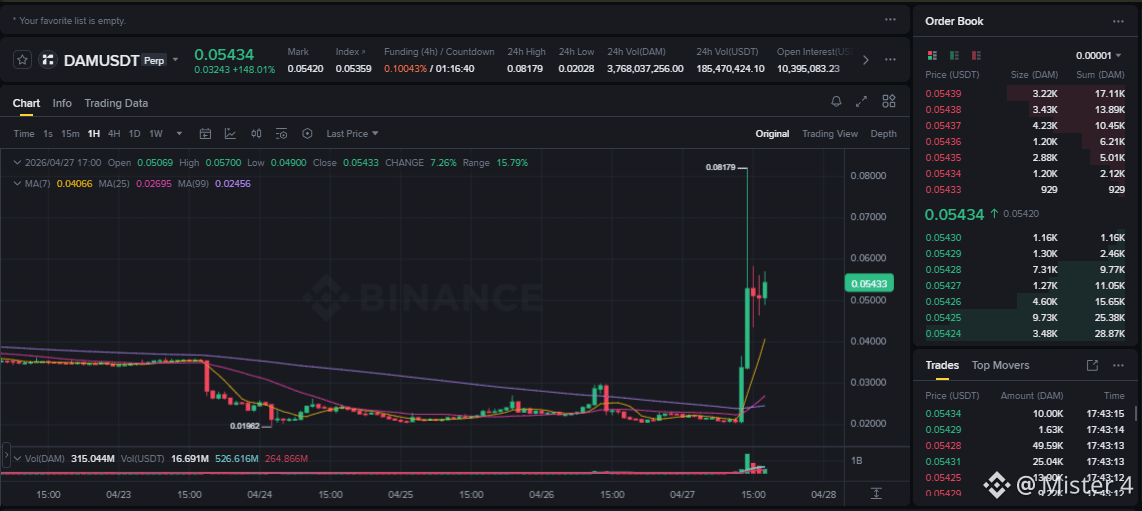Select the Time line chart mode
Viewport: 1142px width, 511px height.
click(24, 133)
